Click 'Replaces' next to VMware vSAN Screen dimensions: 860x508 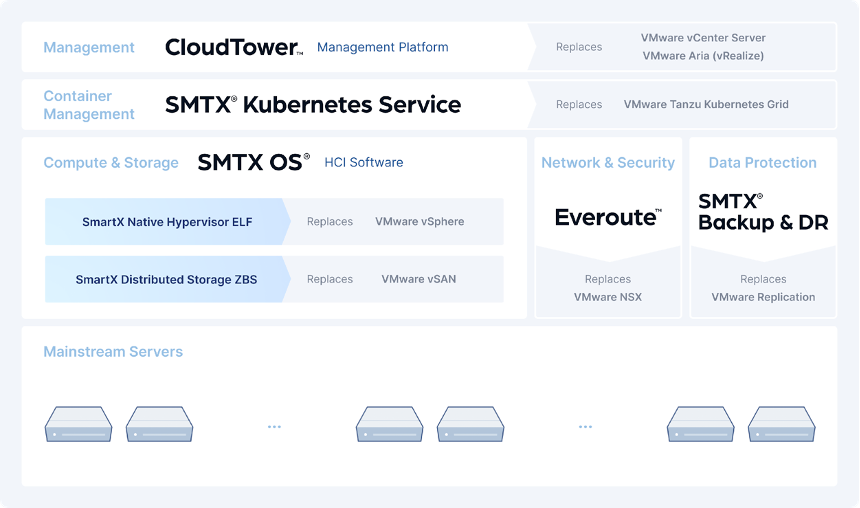330,279
